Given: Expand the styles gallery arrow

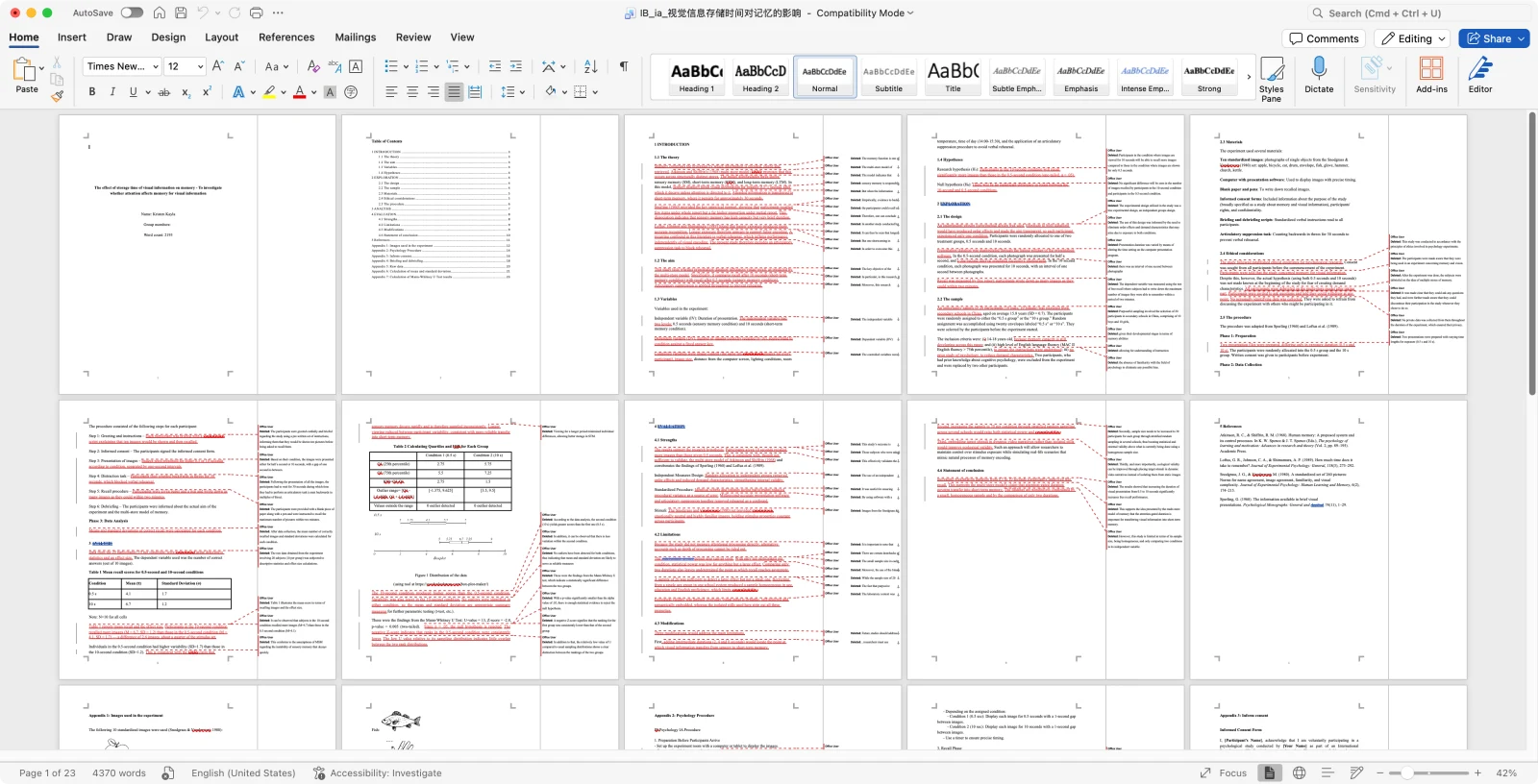Looking at the screenshot, I should pyautogui.click(x=1249, y=77).
